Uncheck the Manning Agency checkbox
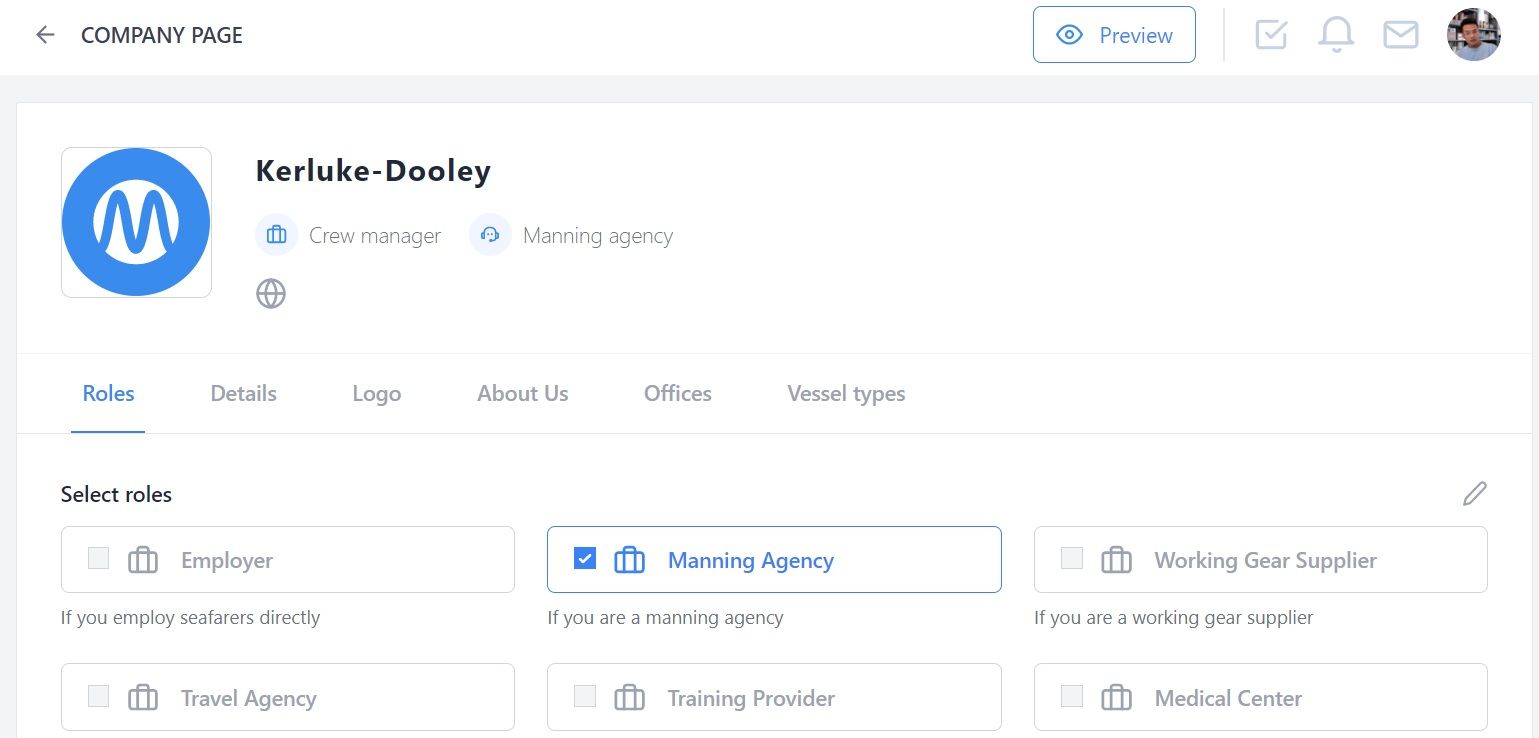The width and height of the screenshot is (1539, 738). click(x=585, y=558)
